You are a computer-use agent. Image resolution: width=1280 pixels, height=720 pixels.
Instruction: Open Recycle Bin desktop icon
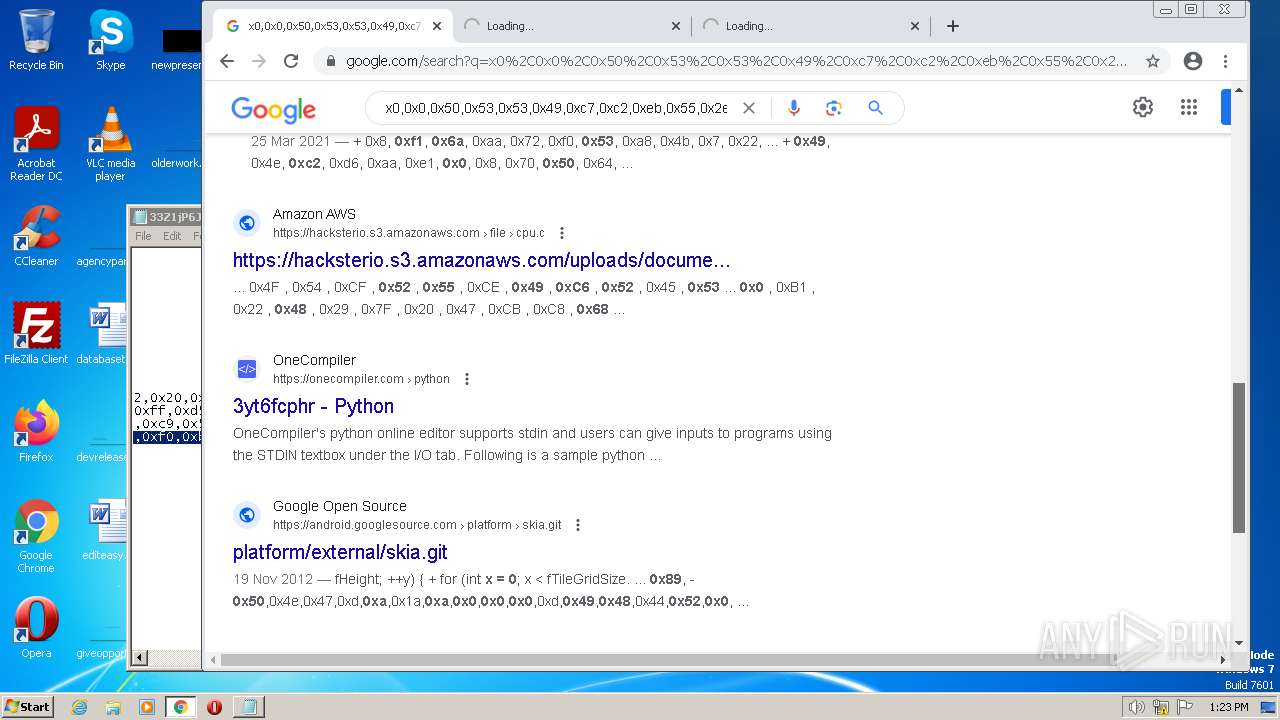tap(36, 40)
